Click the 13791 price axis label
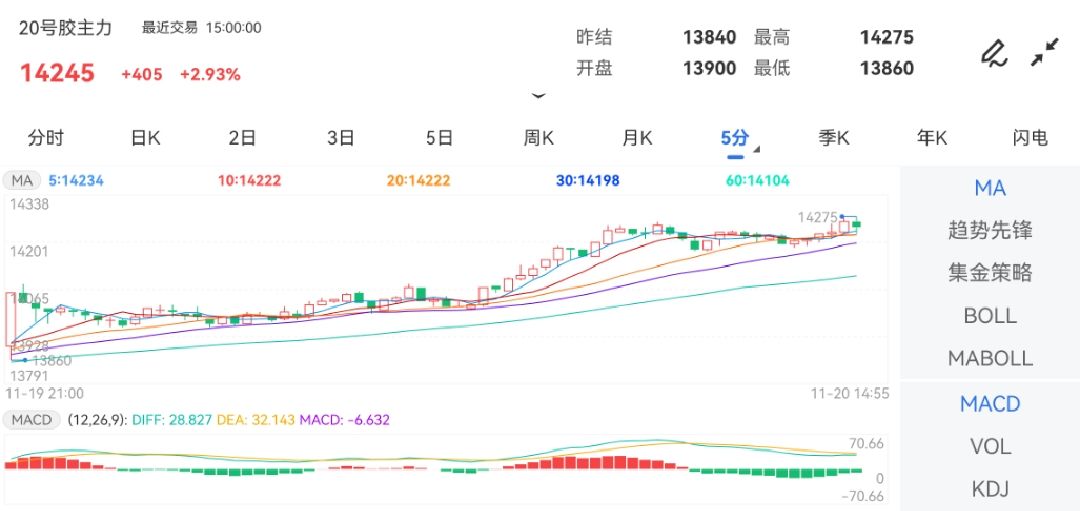The width and height of the screenshot is (1080, 511). tap(29, 376)
